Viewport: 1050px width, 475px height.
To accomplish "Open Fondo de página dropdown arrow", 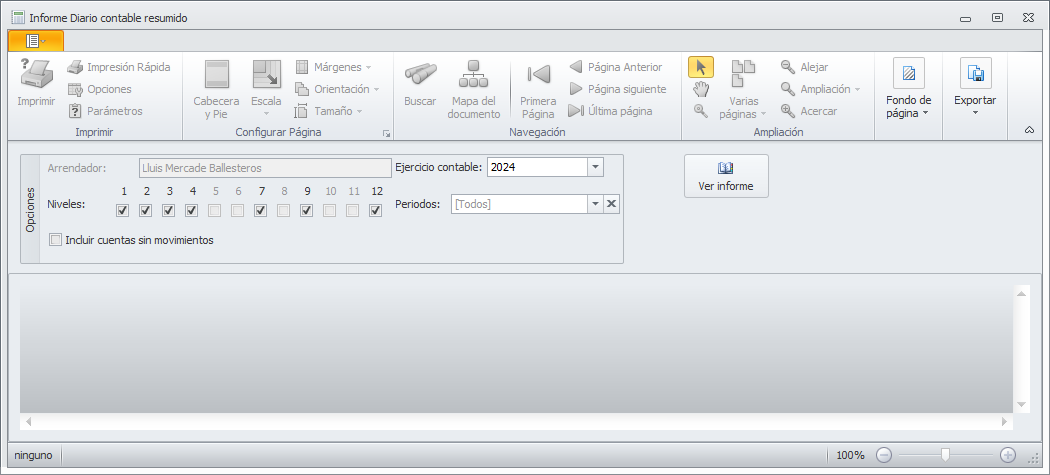I will 925,114.
